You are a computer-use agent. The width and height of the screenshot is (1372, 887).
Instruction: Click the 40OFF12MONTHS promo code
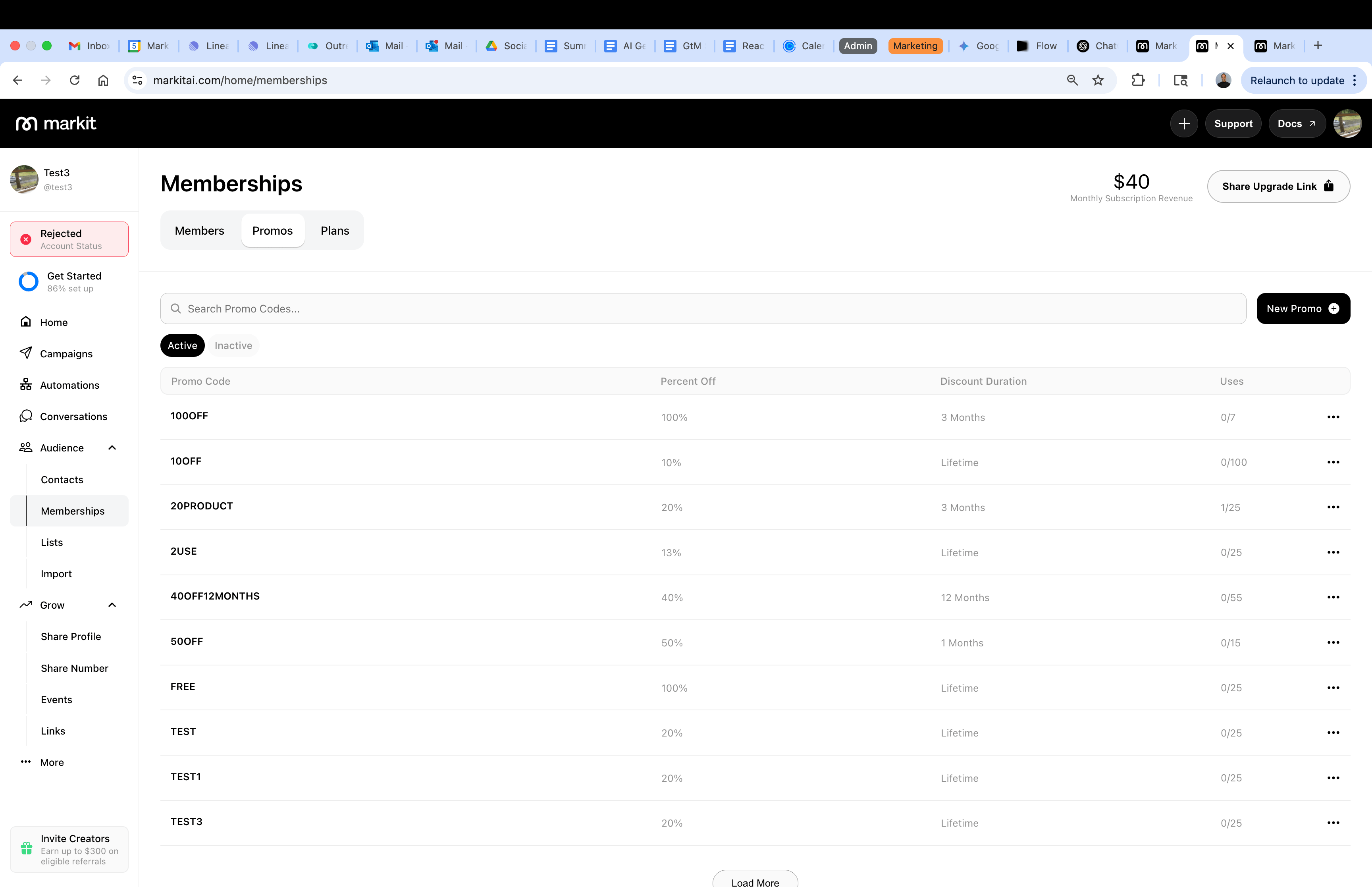[x=215, y=596]
